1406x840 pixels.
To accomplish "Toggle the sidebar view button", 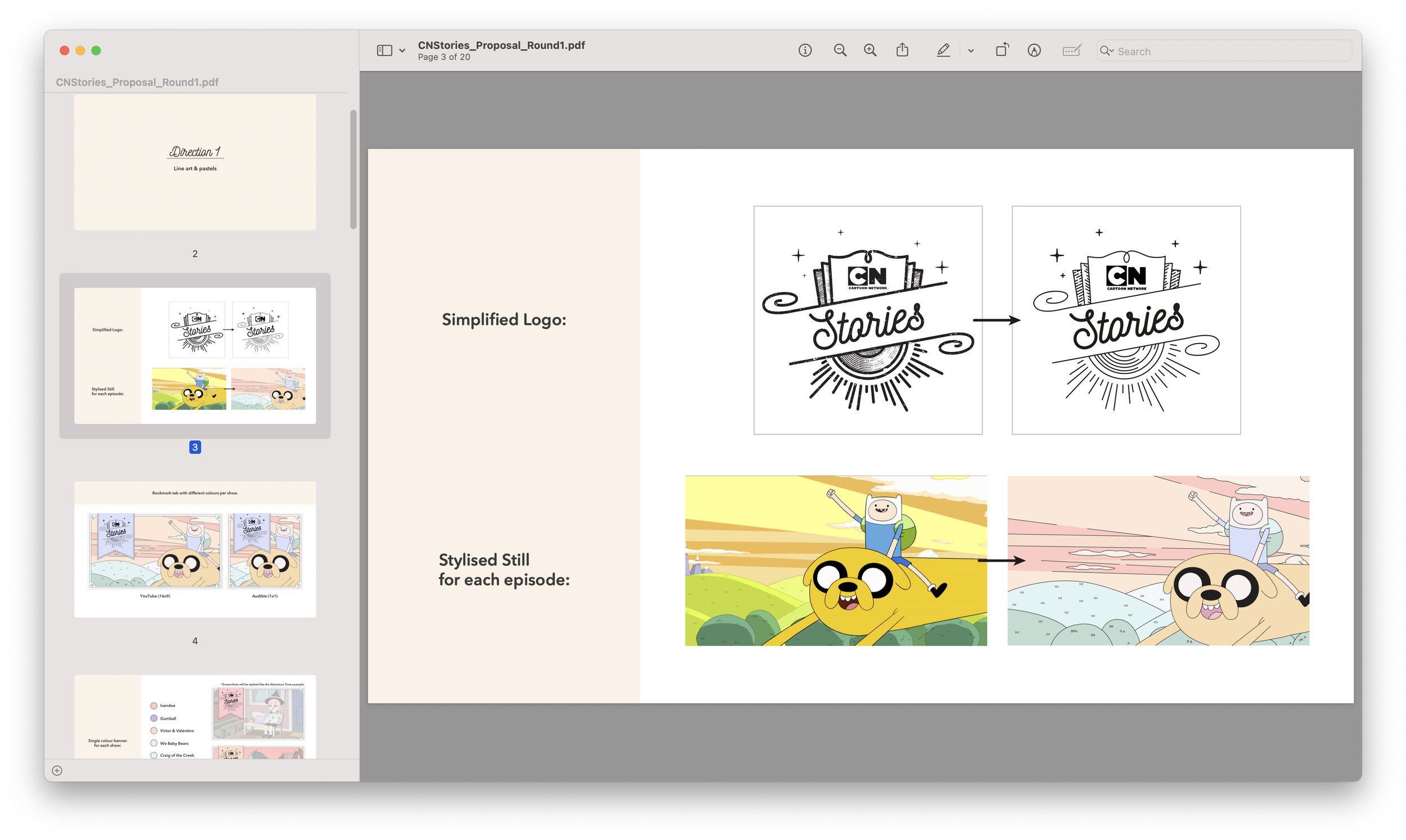I will (384, 51).
